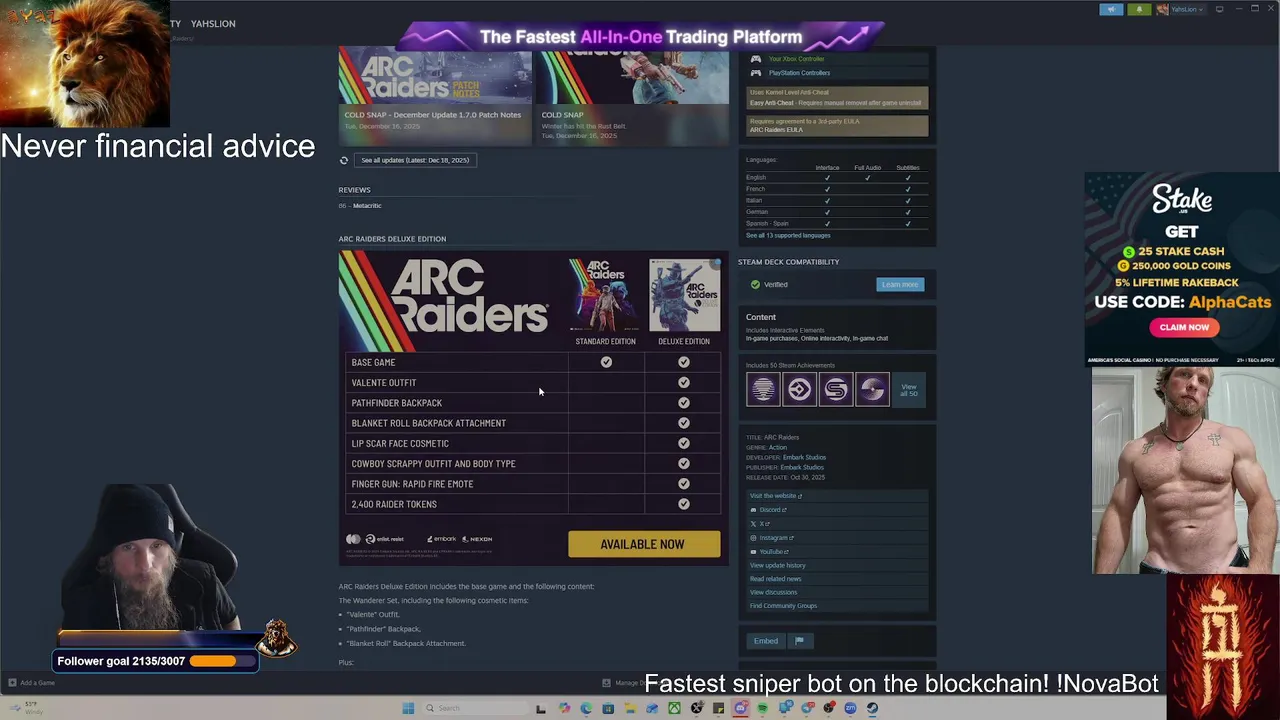This screenshot has height=720, width=1280.
Task: Click Add a Game at bottom left
Action: pos(31,683)
